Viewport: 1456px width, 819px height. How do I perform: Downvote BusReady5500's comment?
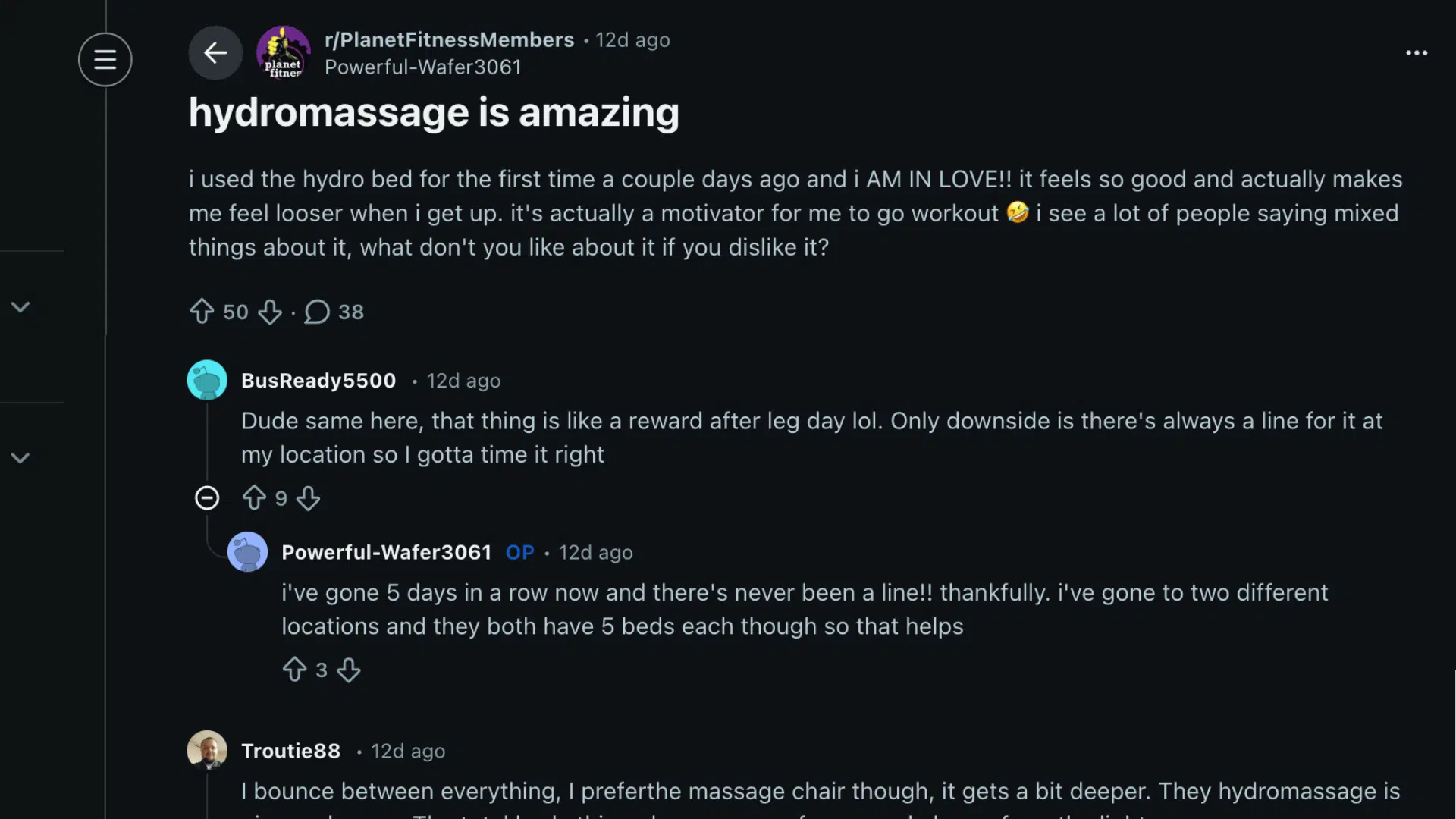(308, 498)
